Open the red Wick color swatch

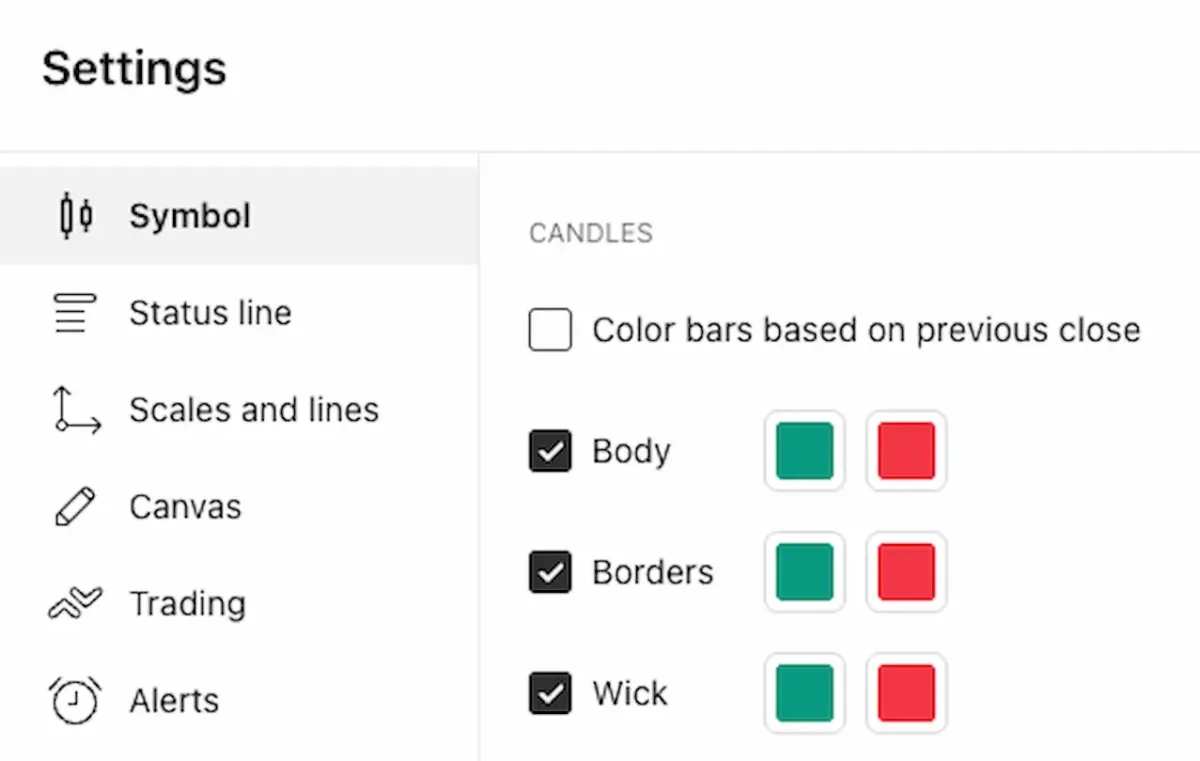click(x=906, y=693)
